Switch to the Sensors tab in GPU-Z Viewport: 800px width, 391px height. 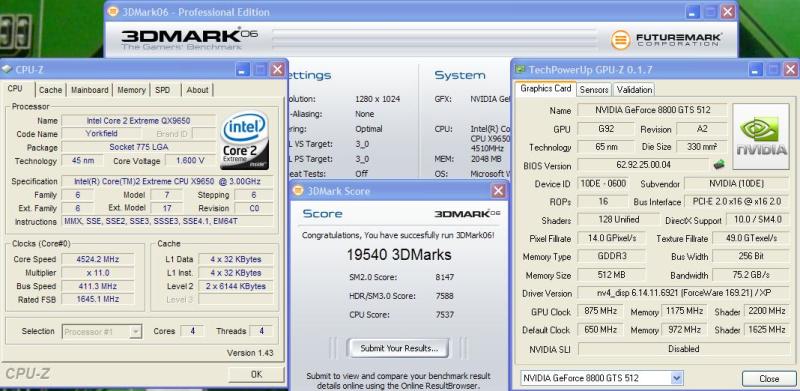[x=594, y=90]
